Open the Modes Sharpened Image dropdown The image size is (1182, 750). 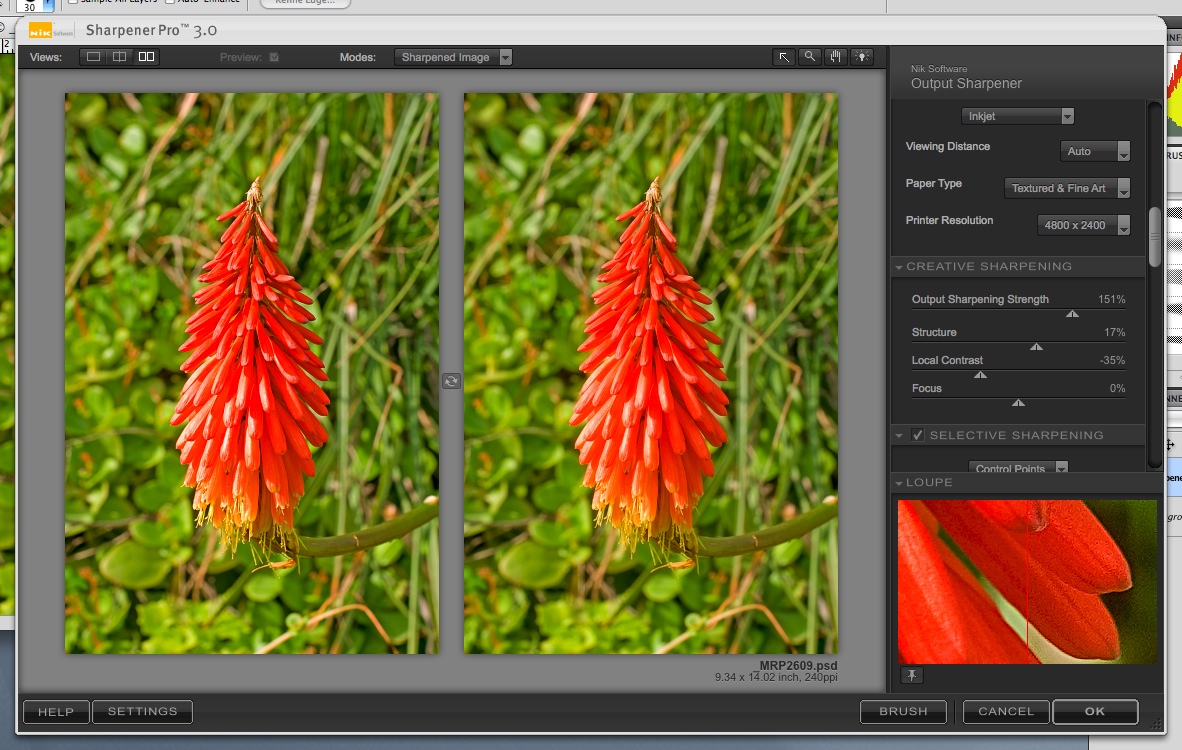pyautogui.click(x=453, y=57)
